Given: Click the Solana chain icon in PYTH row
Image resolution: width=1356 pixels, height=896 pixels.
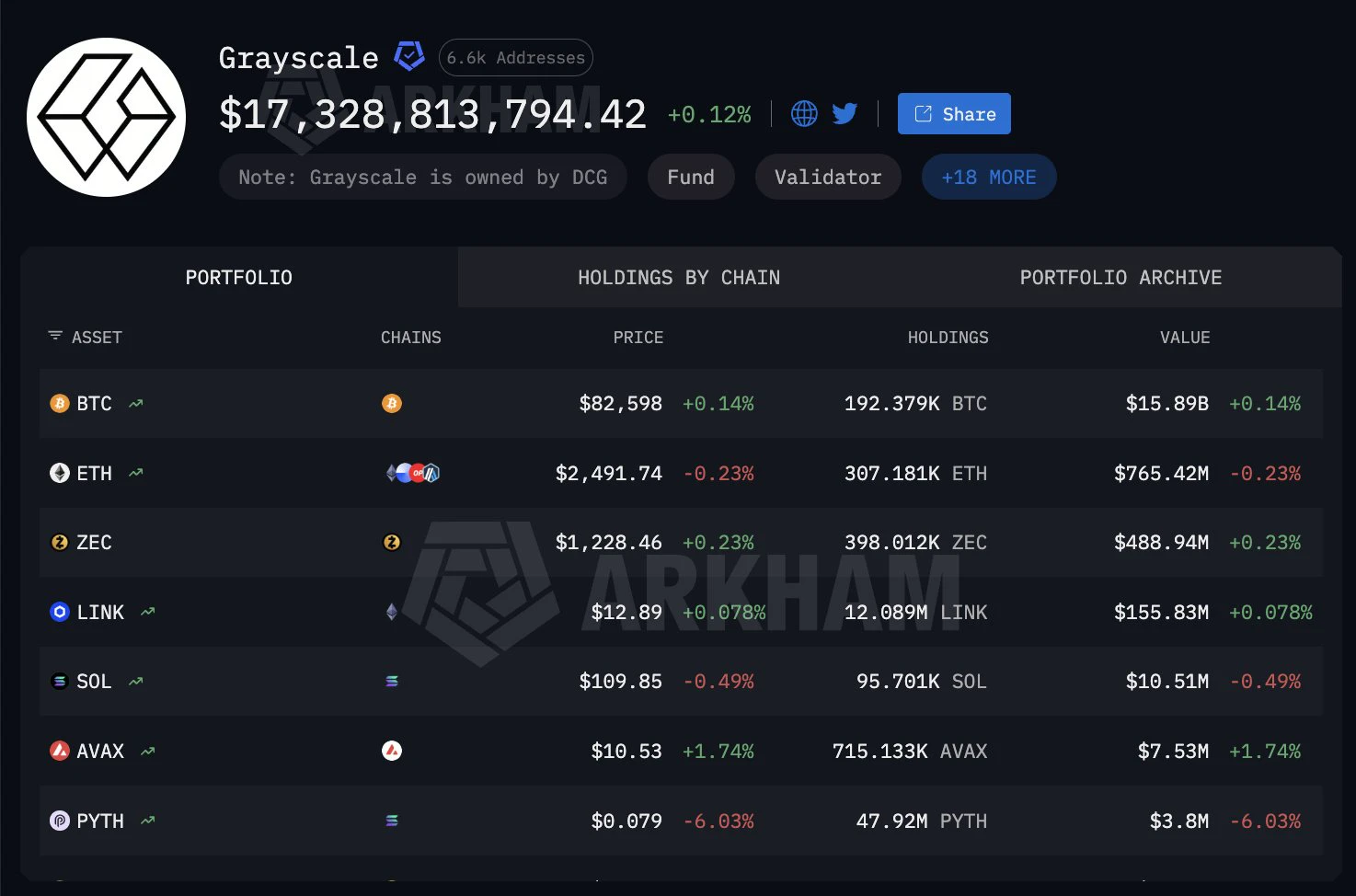Looking at the screenshot, I should click(392, 821).
